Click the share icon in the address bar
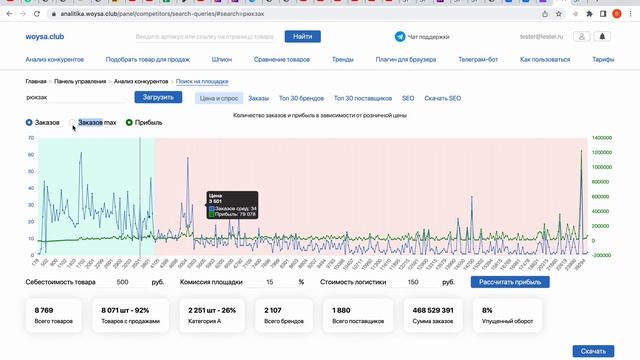The image size is (640, 360). point(545,14)
